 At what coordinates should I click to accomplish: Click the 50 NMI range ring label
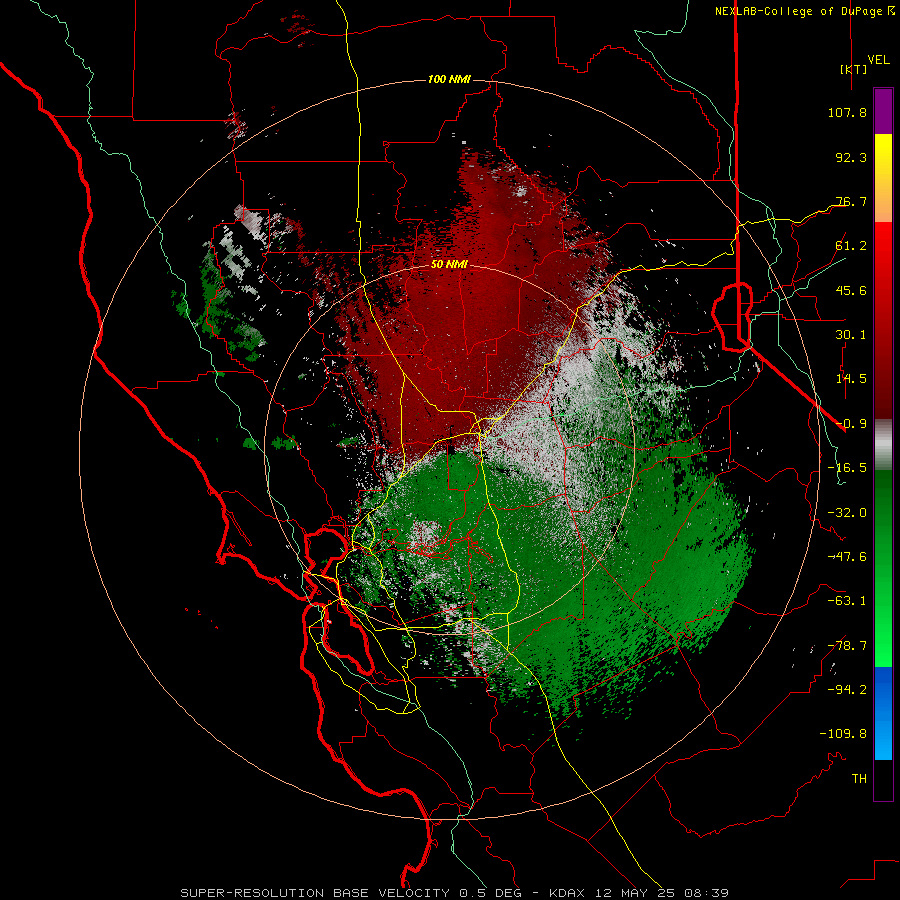point(449,265)
